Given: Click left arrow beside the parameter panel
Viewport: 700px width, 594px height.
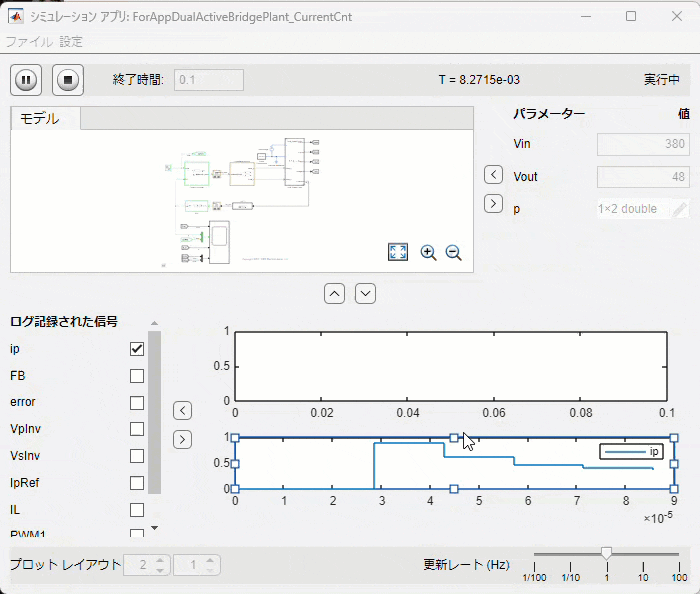Looking at the screenshot, I should tap(493, 174).
